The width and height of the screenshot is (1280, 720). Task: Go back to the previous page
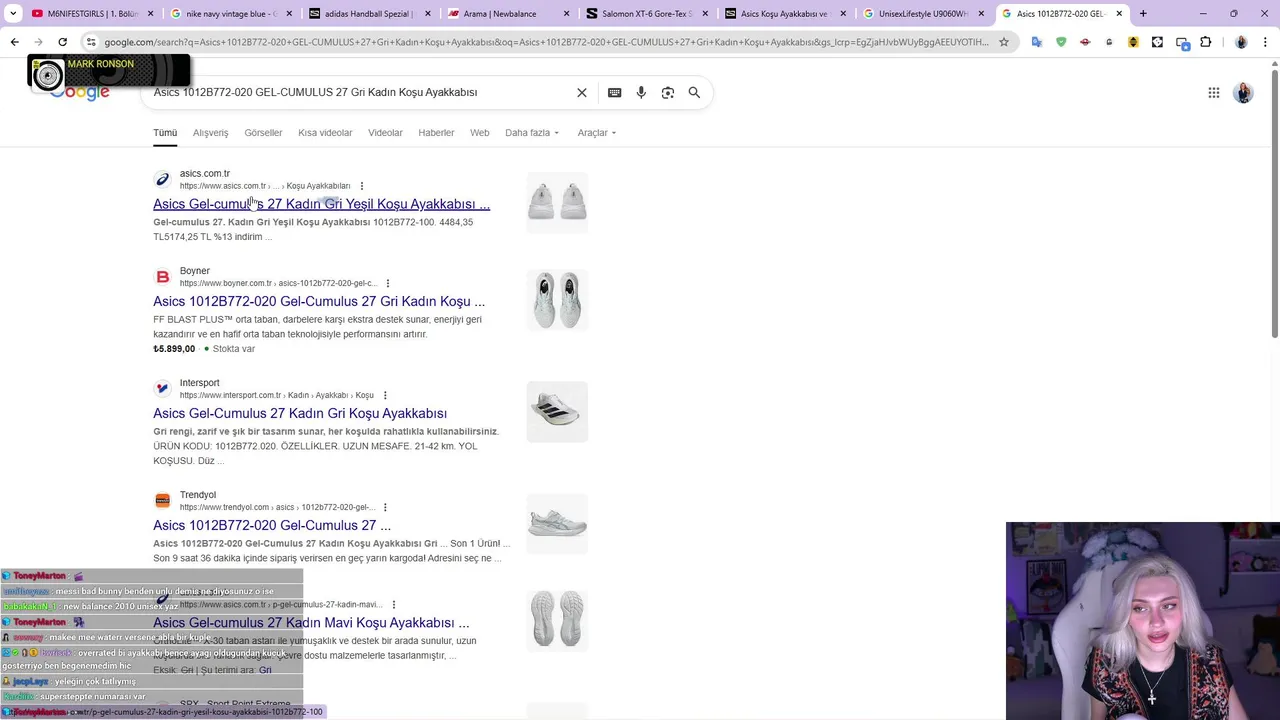14,42
